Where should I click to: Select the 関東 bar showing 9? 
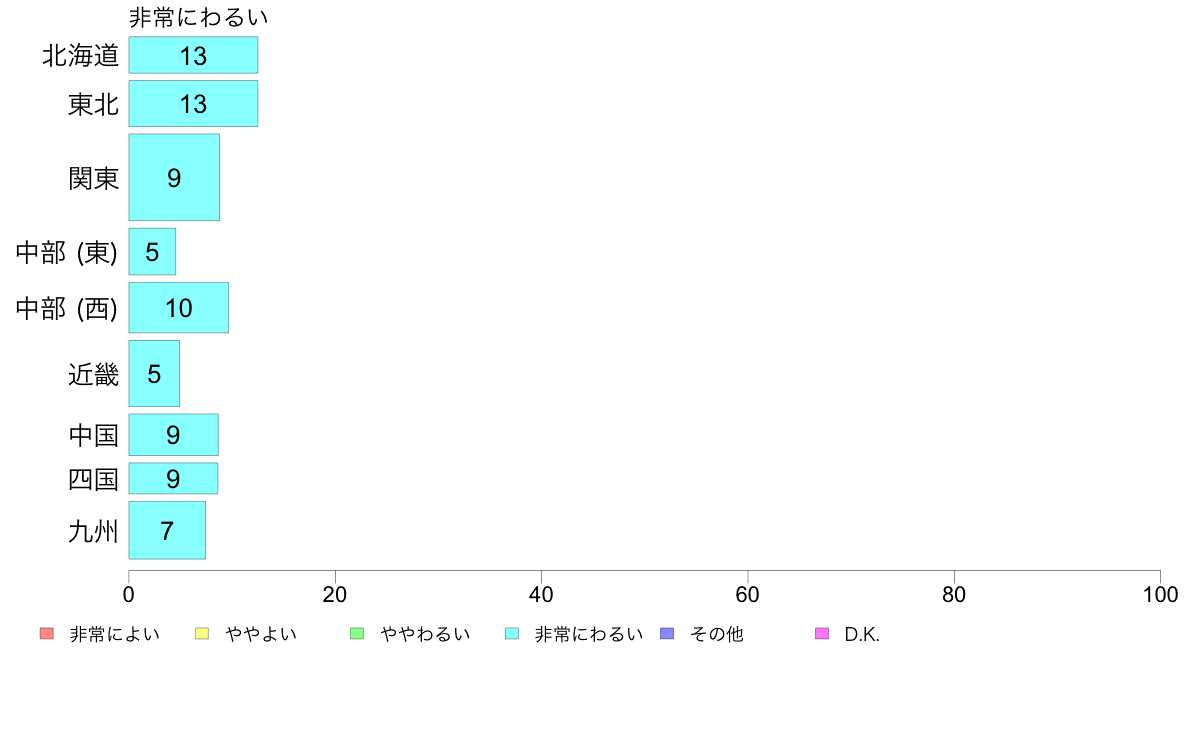click(x=174, y=177)
